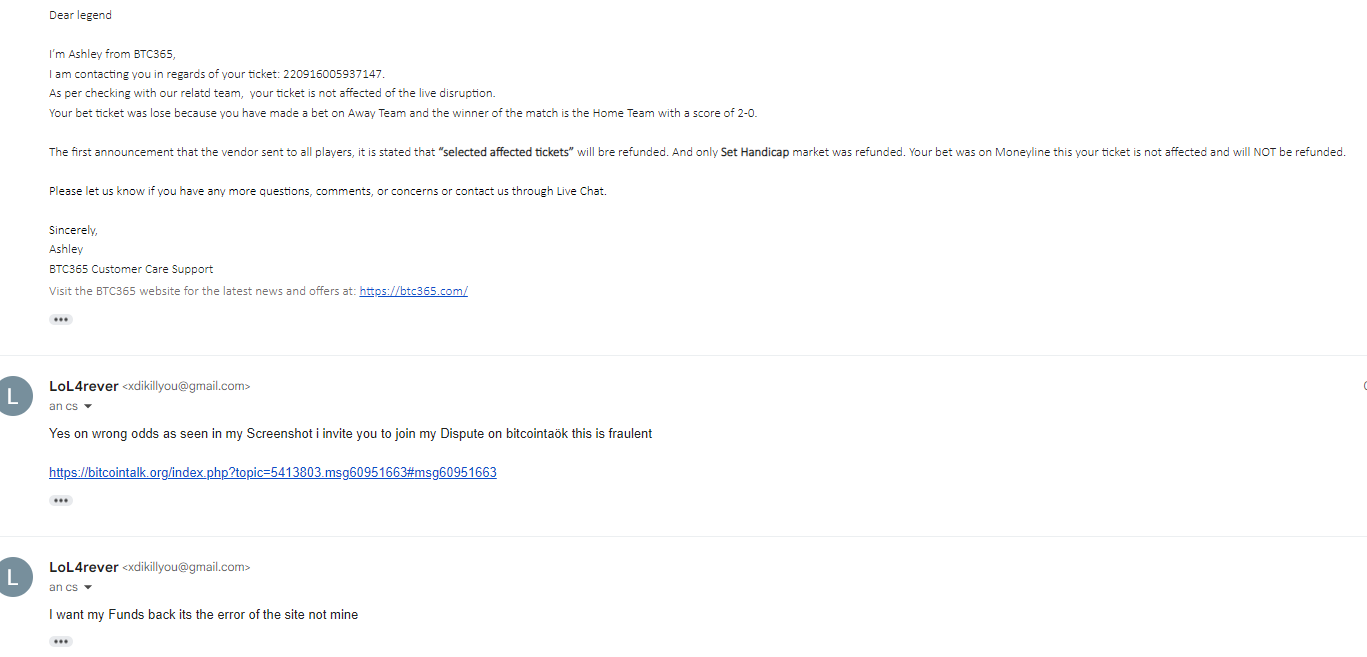Show trimmed content under the funds-back message

pyautogui.click(x=61, y=641)
